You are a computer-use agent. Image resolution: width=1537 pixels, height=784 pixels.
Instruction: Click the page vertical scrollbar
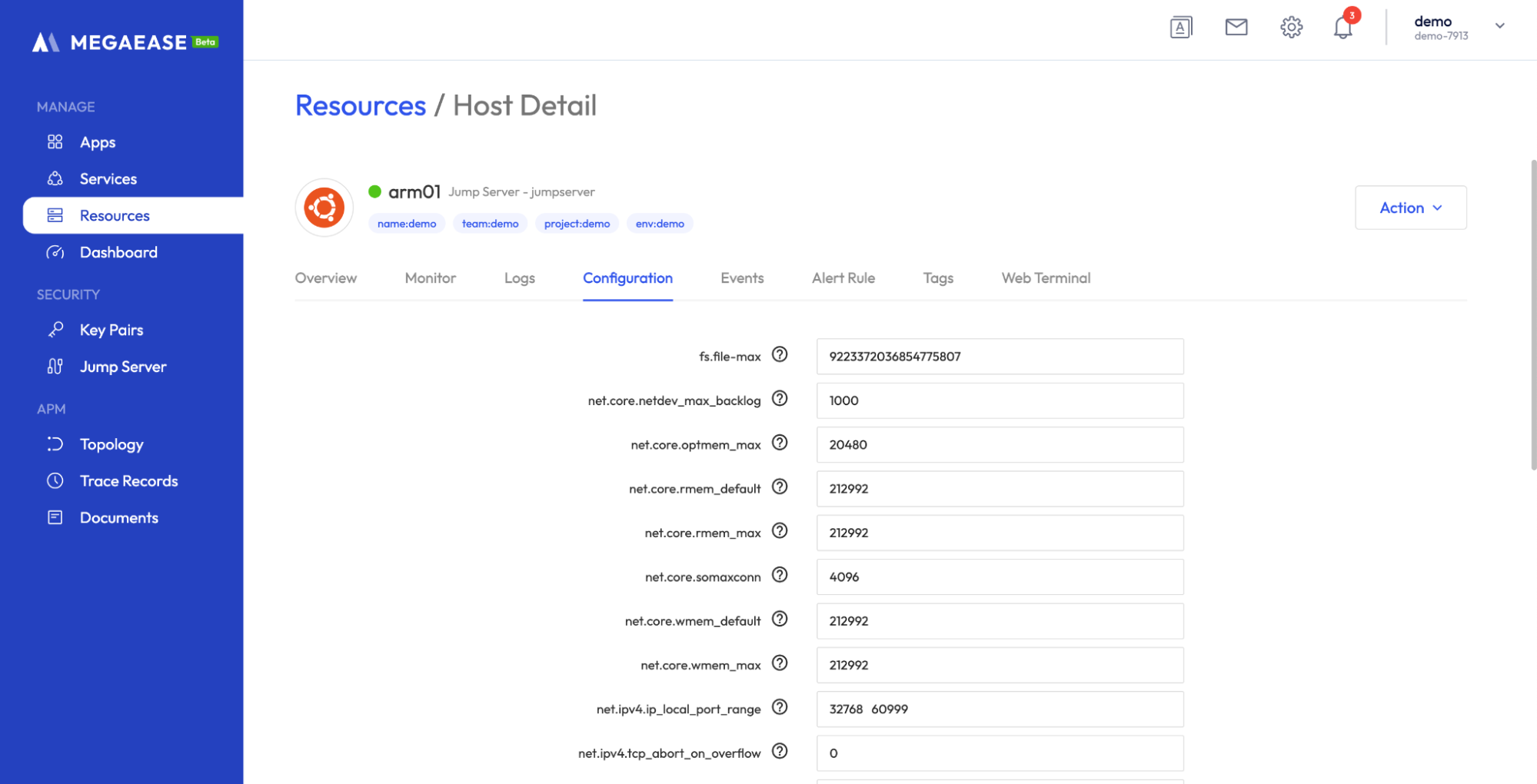pyautogui.click(x=1532, y=315)
